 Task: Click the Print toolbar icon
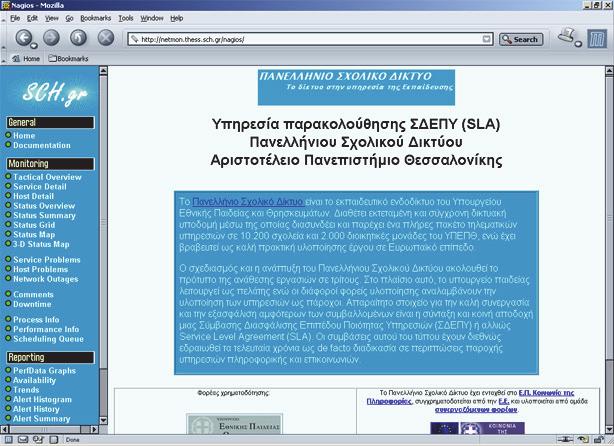[x=566, y=36]
